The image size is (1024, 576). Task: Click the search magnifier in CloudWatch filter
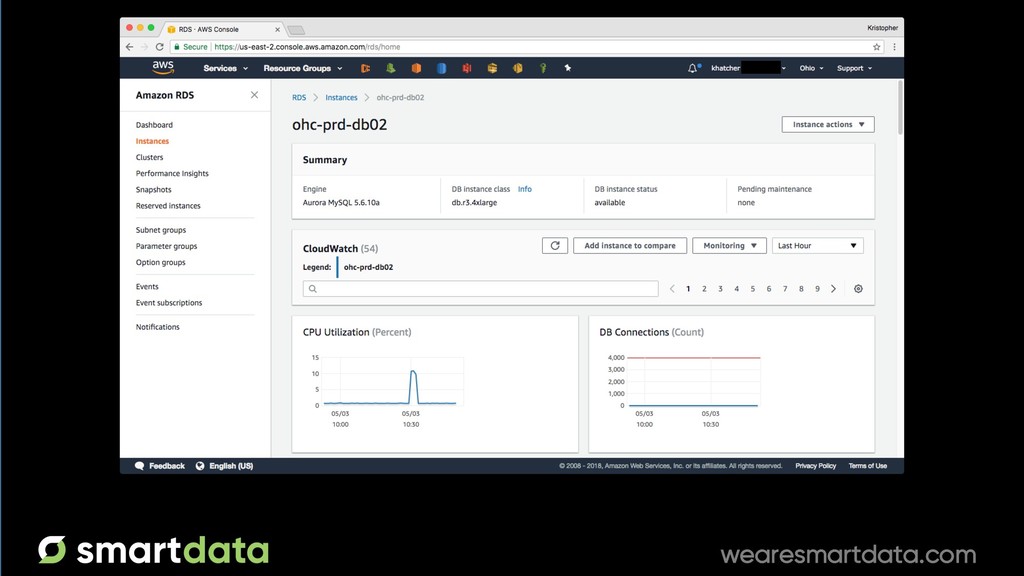tap(313, 289)
